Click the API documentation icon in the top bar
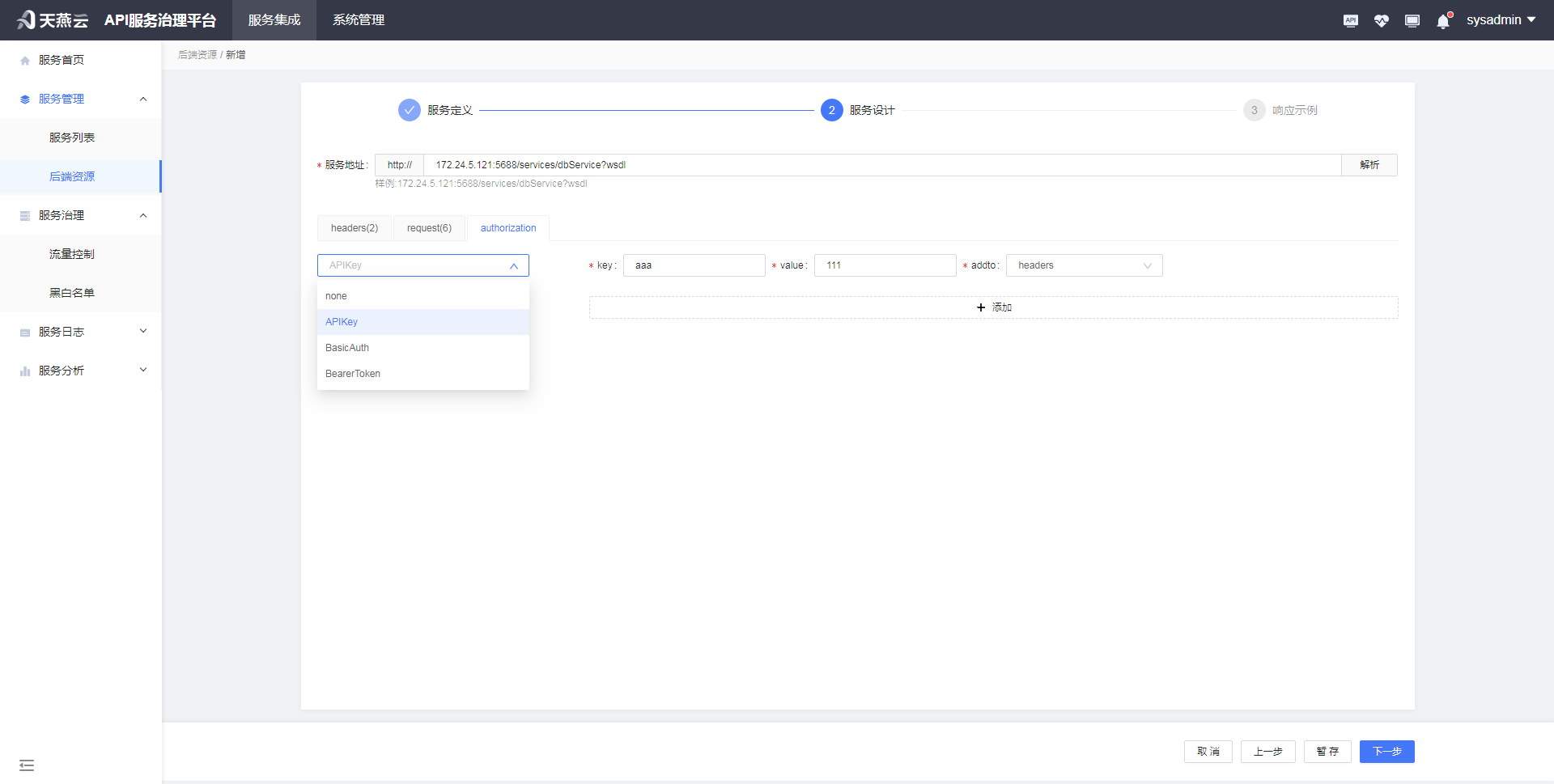 (1350, 20)
